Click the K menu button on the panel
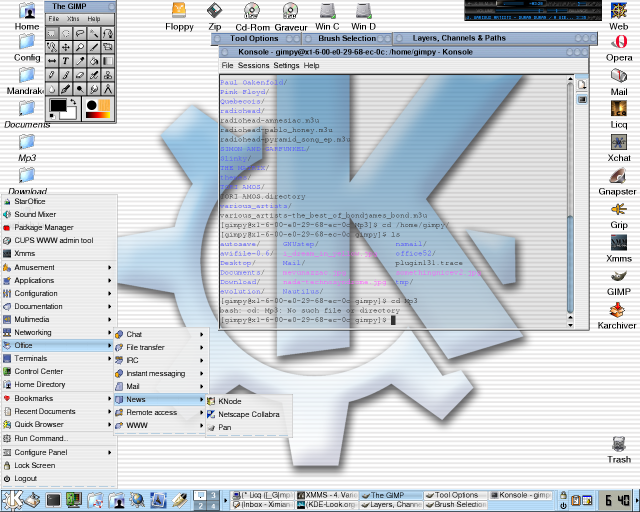 (12, 500)
